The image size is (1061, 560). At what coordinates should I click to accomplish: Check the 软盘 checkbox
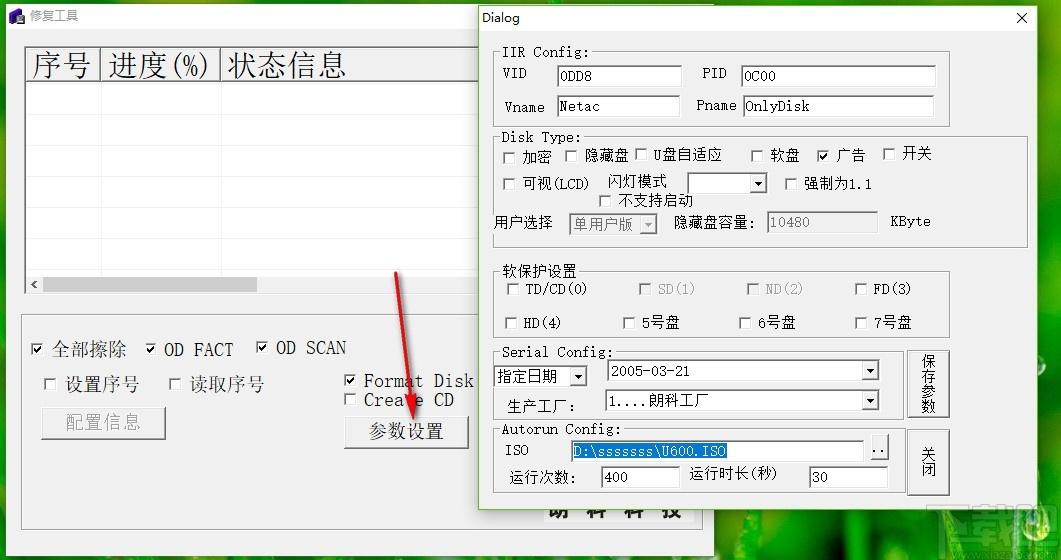click(x=757, y=156)
